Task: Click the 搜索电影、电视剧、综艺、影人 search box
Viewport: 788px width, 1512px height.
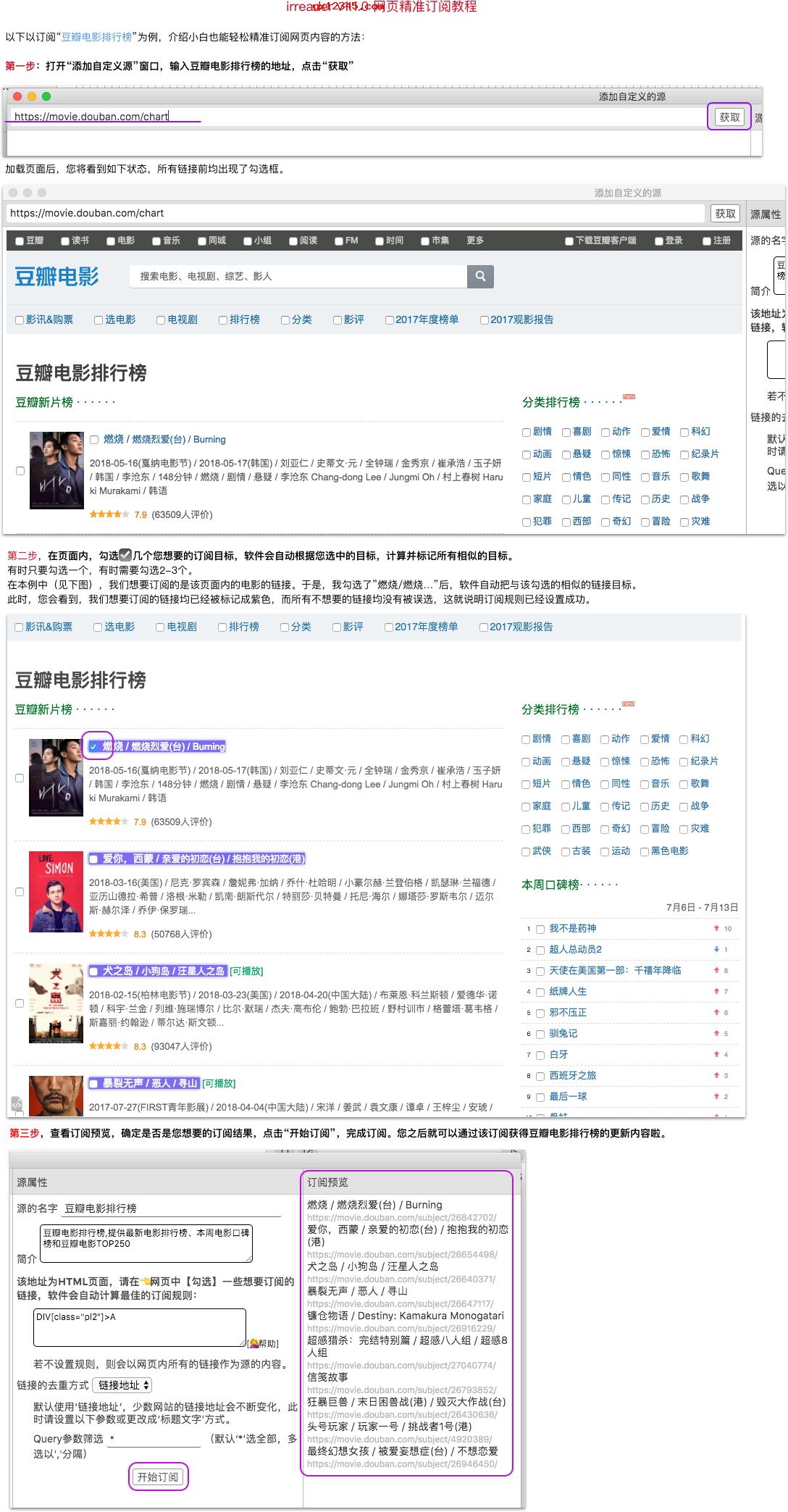Action: (x=298, y=276)
